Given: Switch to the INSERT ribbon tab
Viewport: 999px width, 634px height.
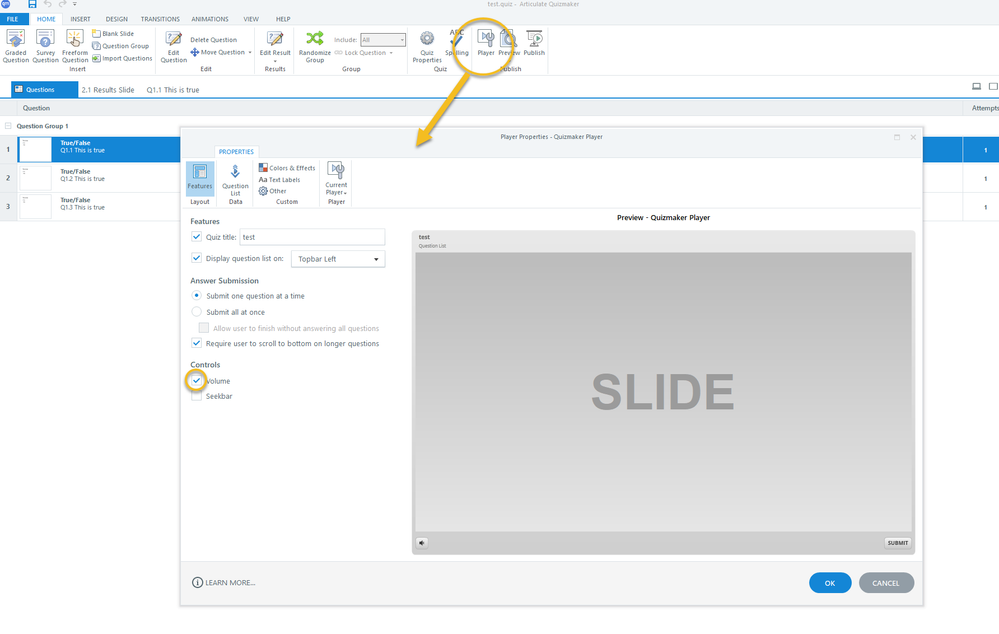Looking at the screenshot, I should tap(80, 19).
